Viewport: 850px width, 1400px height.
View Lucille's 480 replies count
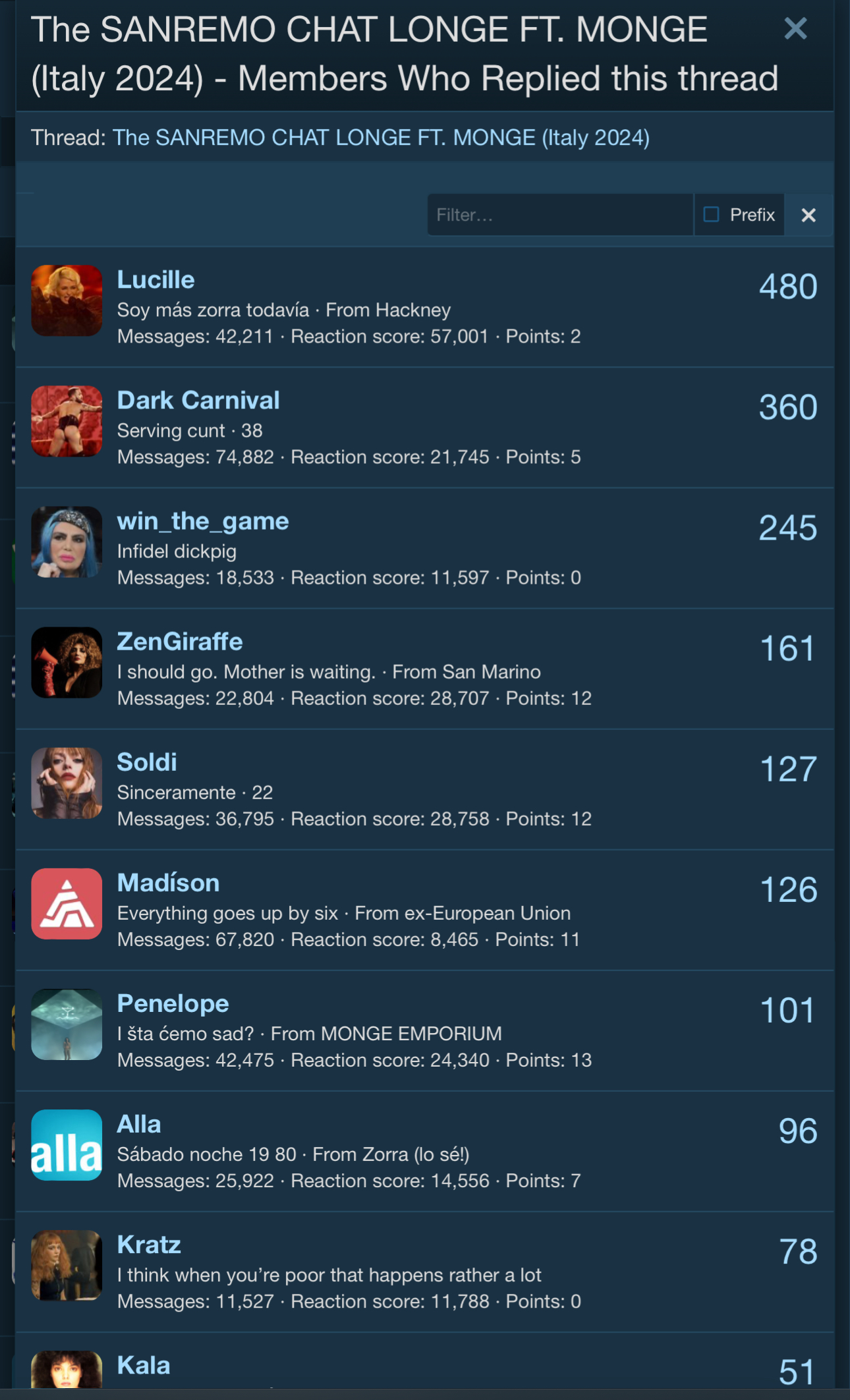click(x=788, y=287)
